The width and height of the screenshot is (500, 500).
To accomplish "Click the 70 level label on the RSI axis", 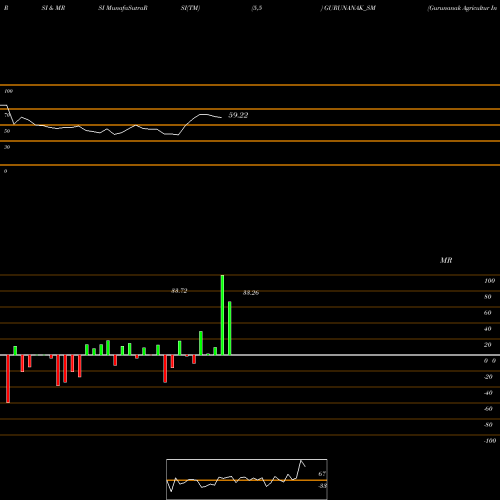I will click(7, 115).
